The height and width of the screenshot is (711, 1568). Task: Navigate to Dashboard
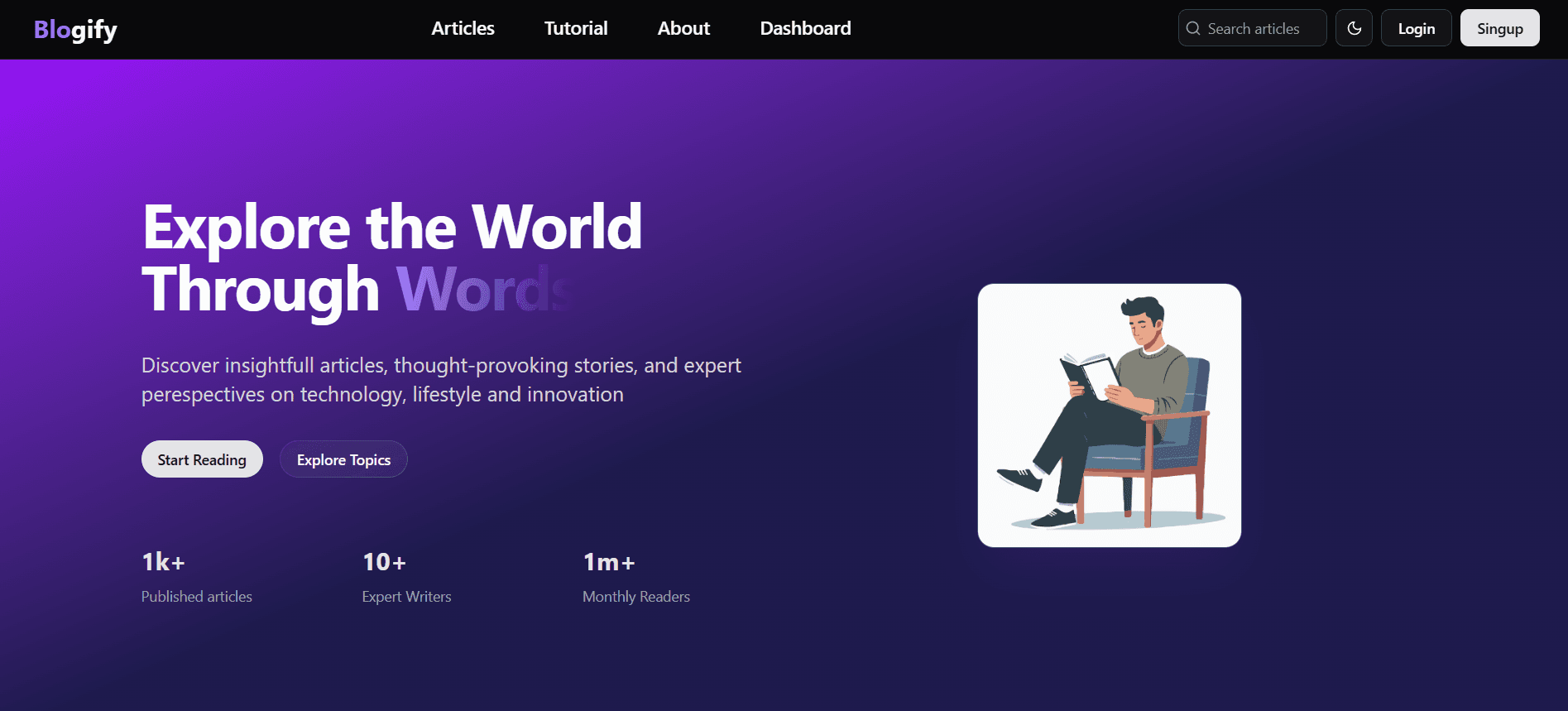(x=805, y=28)
